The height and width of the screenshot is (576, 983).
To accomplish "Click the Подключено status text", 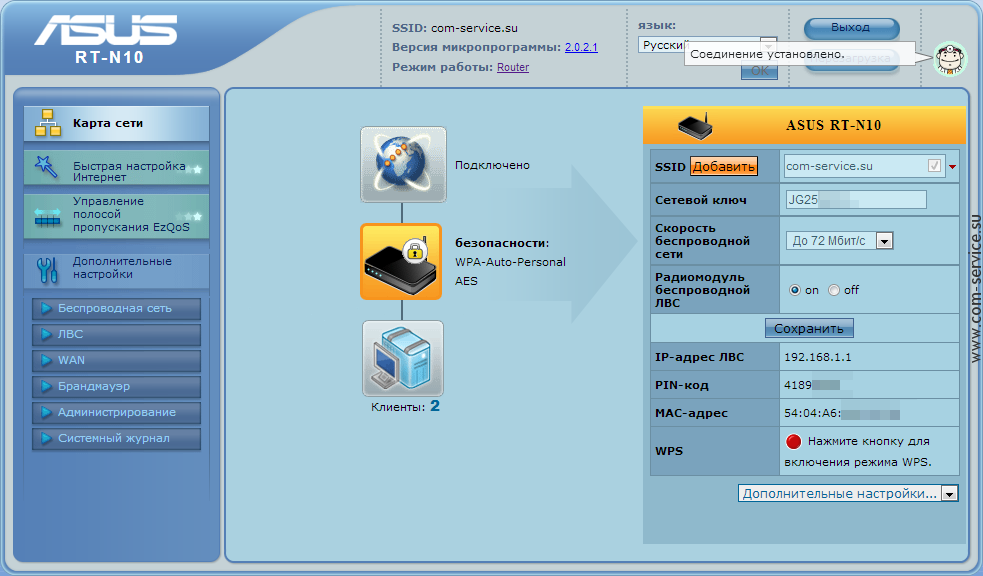I will pyautogui.click(x=492, y=165).
